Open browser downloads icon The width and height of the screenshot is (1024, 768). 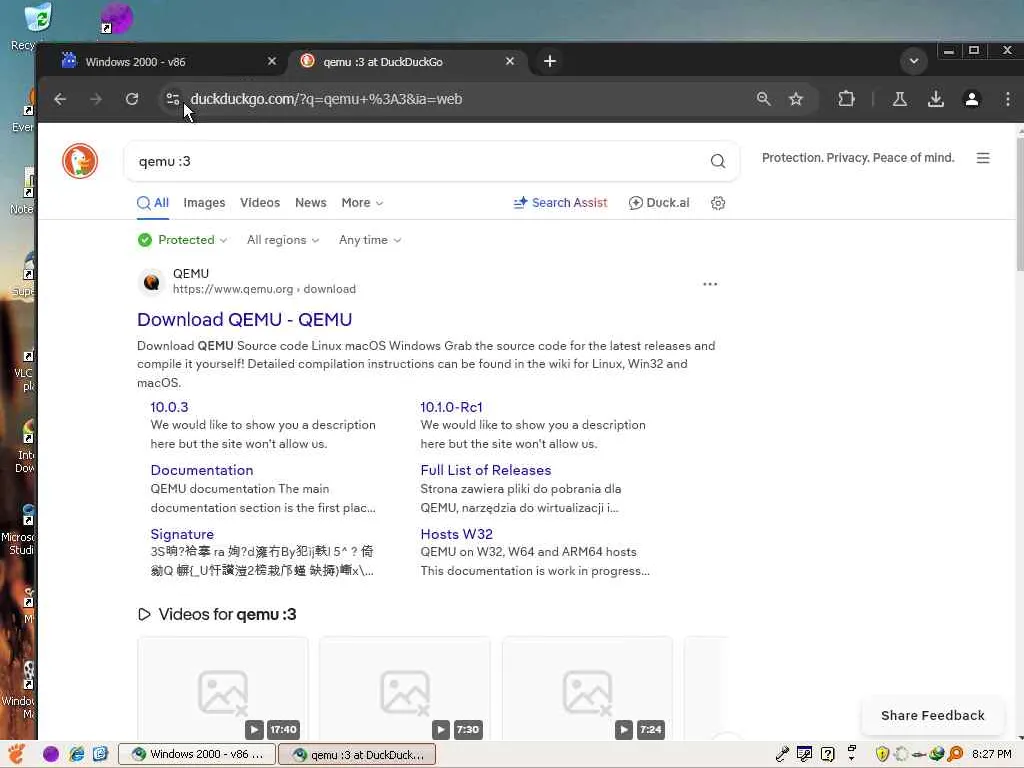click(935, 99)
